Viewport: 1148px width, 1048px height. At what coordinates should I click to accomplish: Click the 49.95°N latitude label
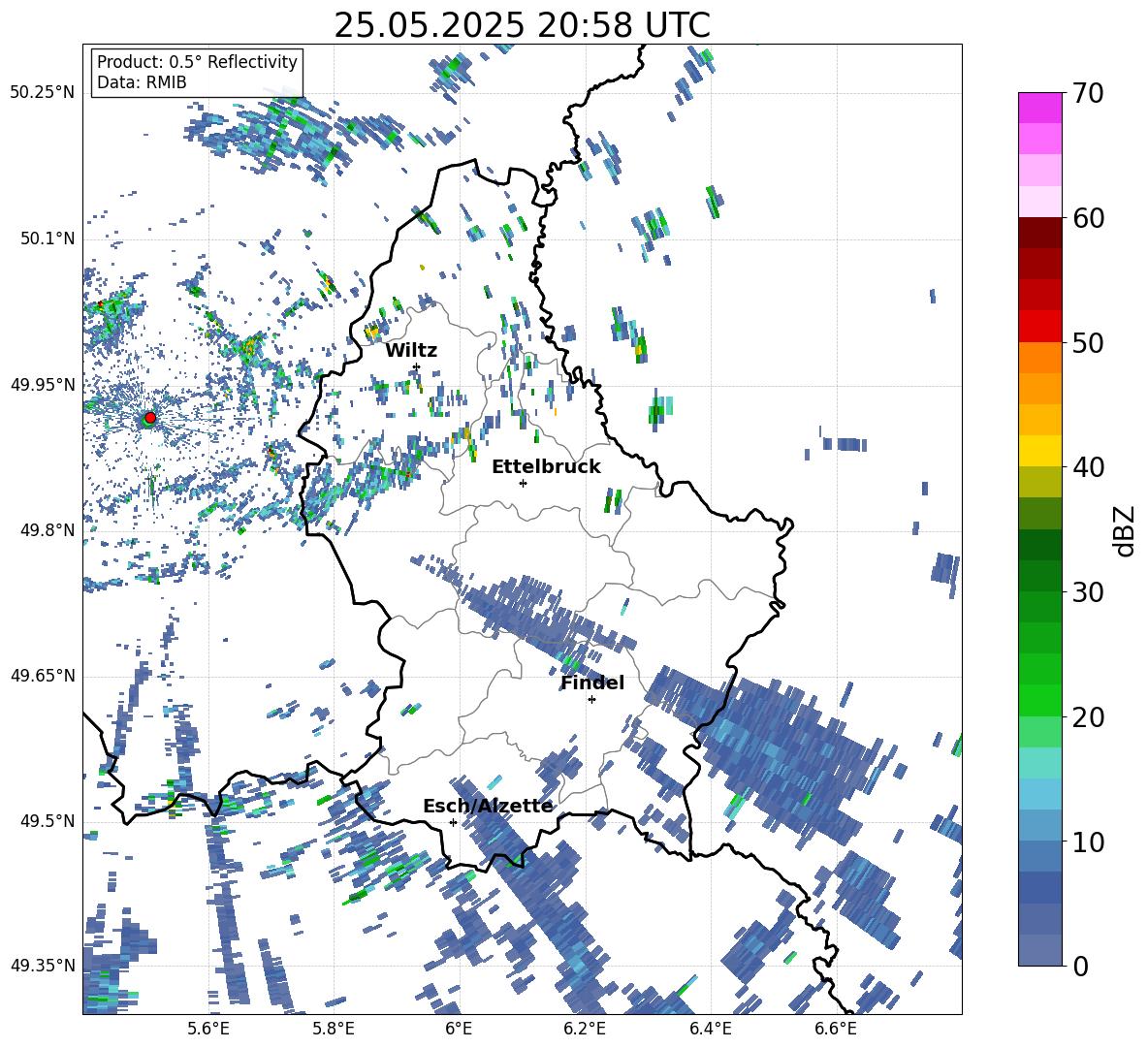(x=42, y=385)
